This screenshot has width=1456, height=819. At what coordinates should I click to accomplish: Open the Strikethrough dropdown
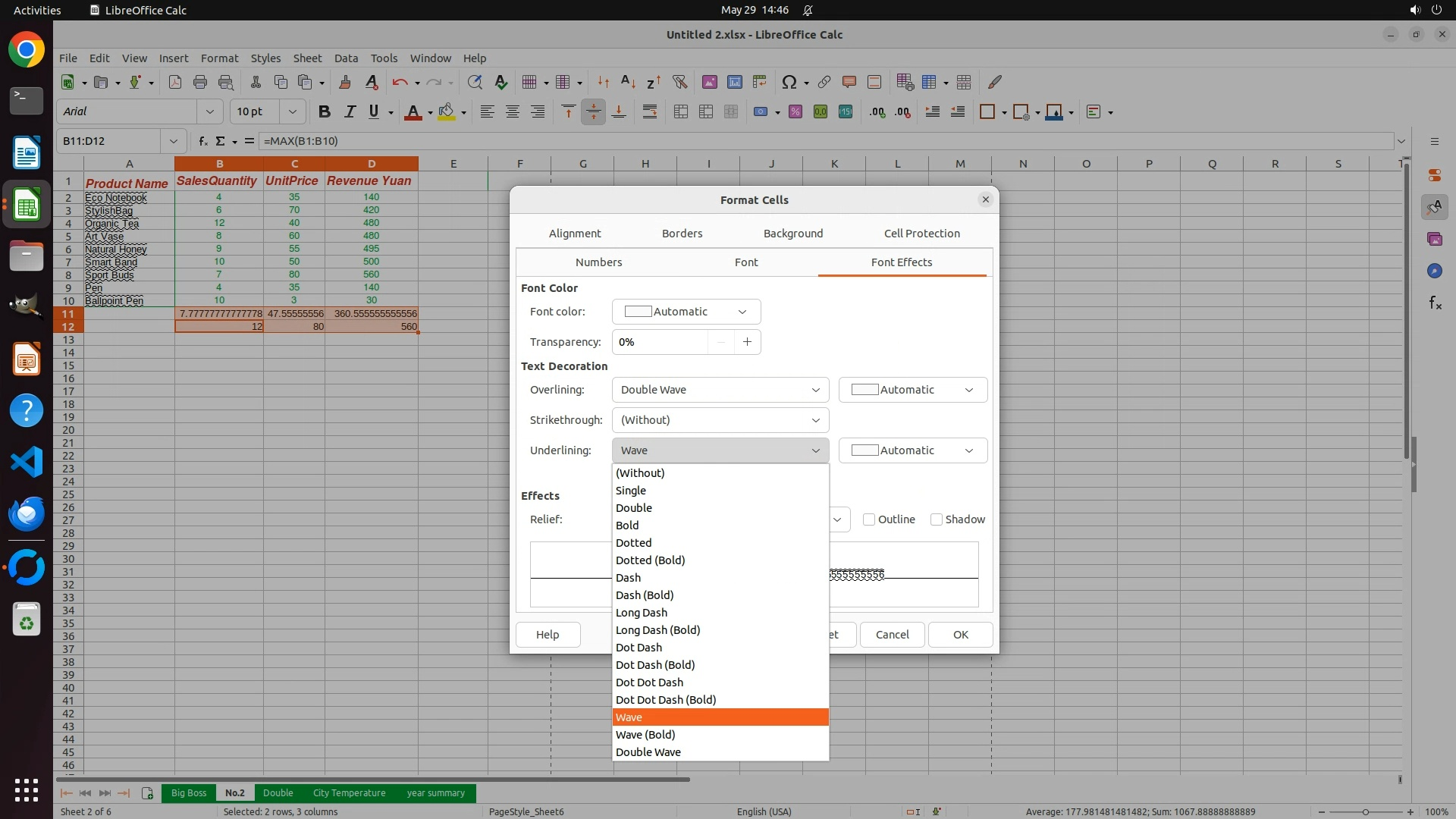720,420
